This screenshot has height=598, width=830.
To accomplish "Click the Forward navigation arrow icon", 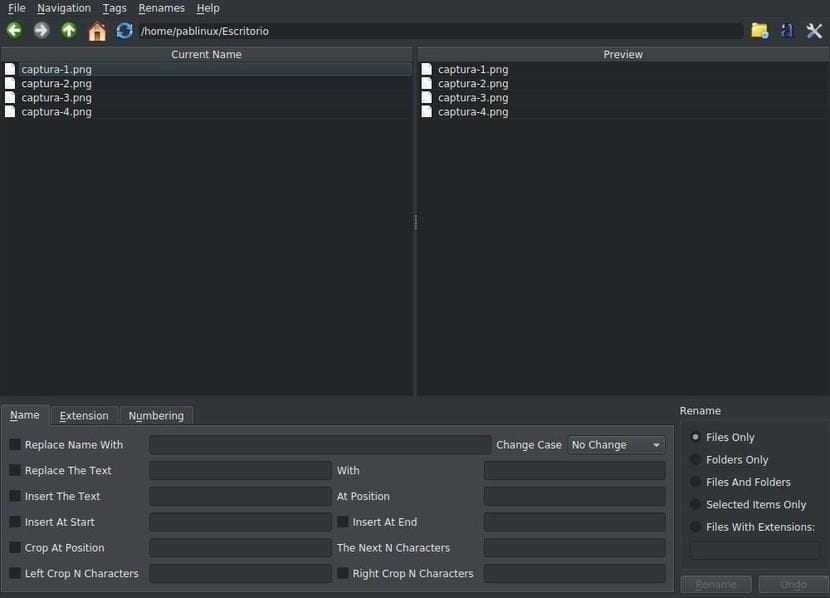I will coord(41,31).
